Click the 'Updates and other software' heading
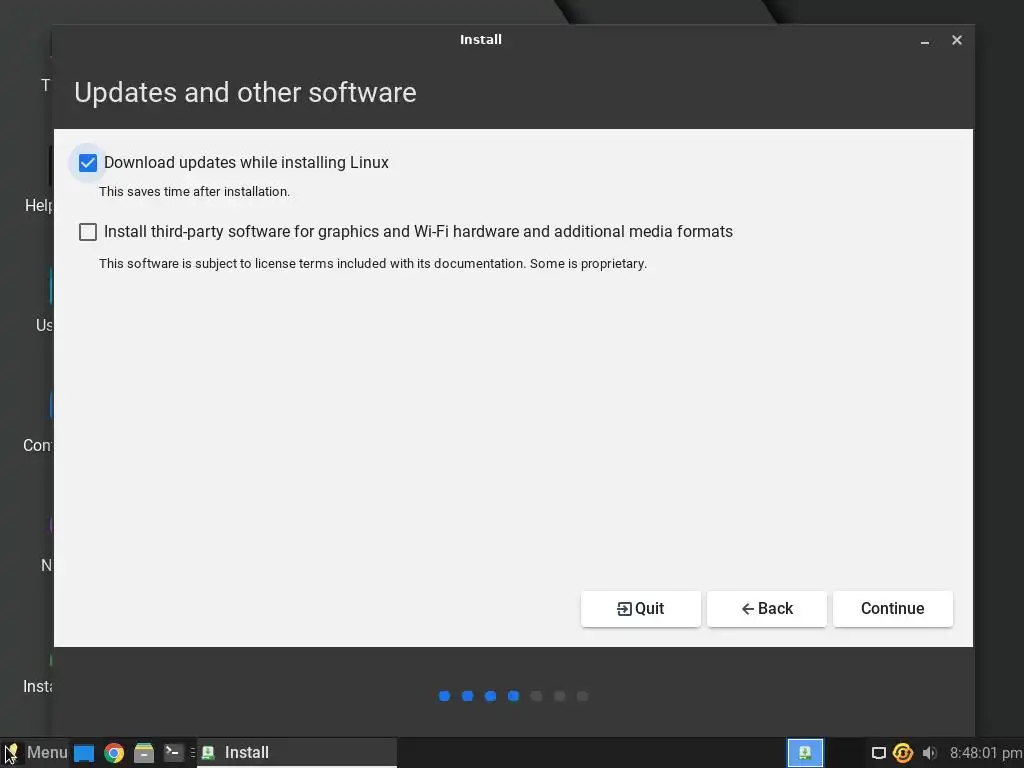The height and width of the screenshot is (768, 1024). click(x=245, y=93)
